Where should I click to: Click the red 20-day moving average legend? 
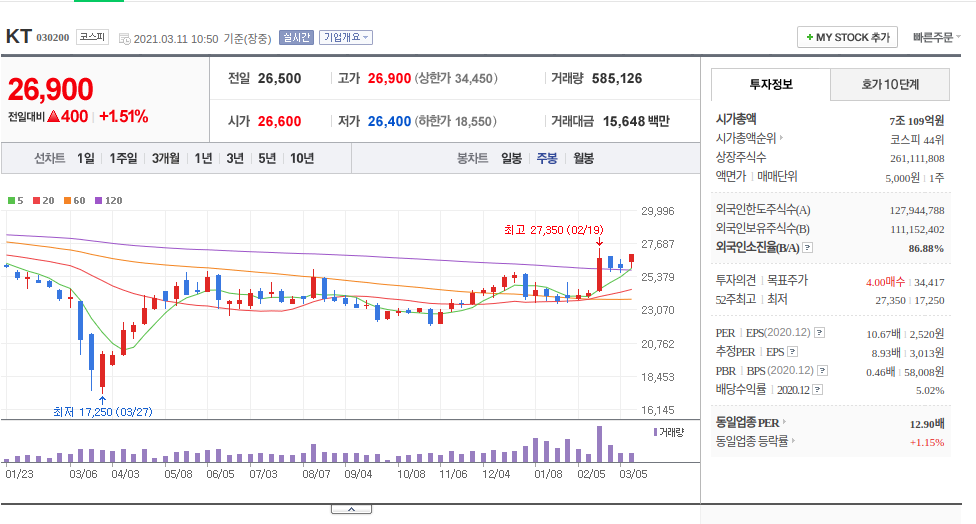44,200
